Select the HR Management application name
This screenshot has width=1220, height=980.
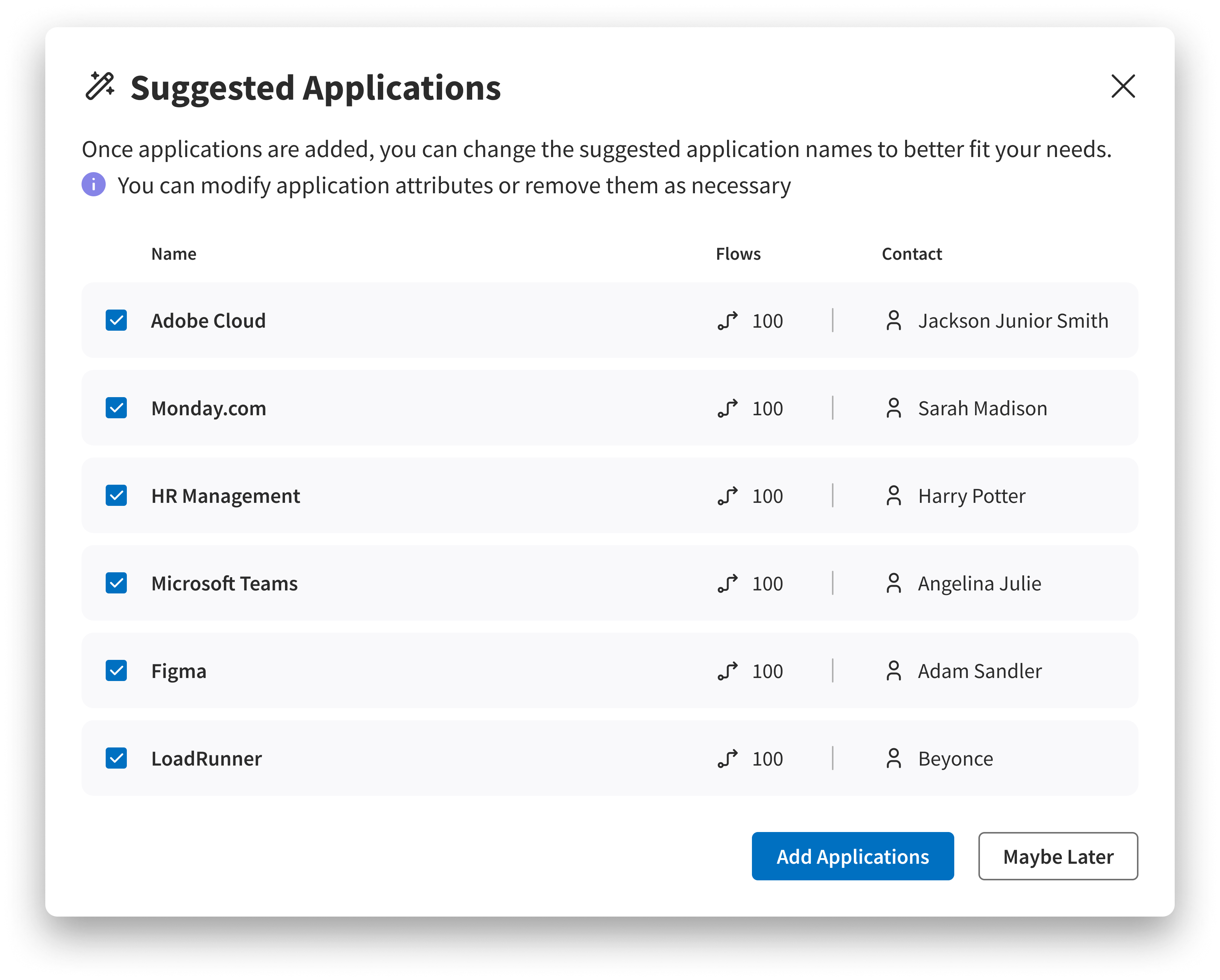pos(225,496)
